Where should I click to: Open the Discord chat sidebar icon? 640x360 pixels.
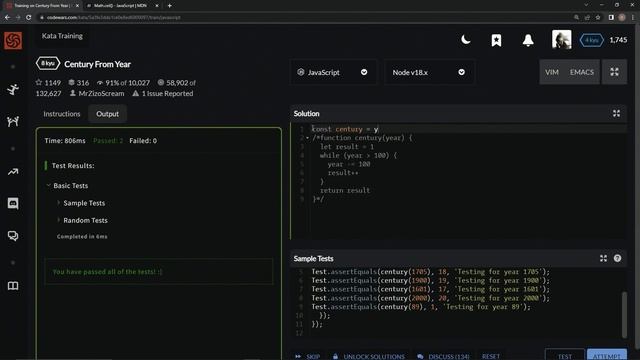click(13, 203)
